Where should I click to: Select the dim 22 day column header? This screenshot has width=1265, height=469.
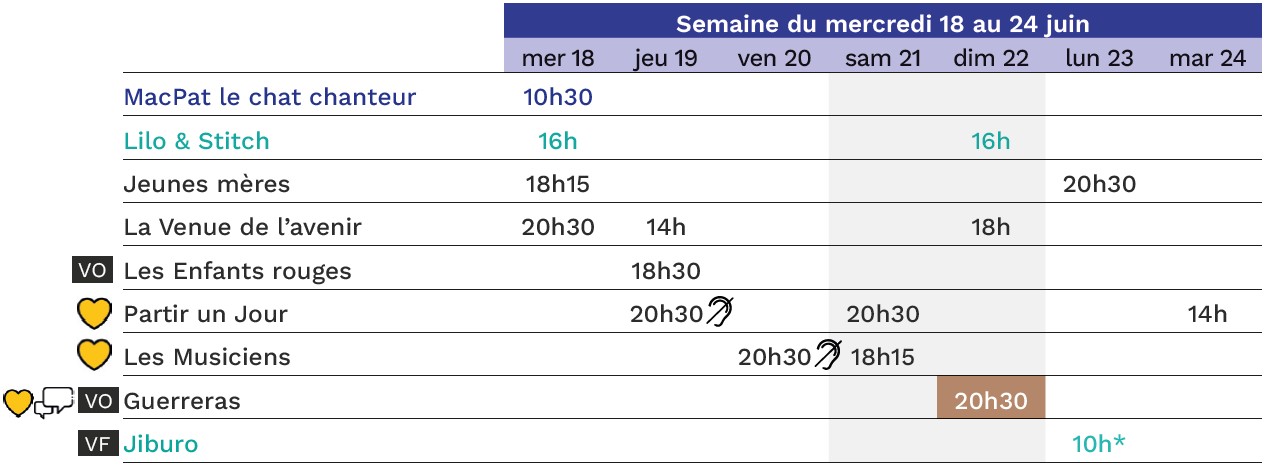[991, 58]
